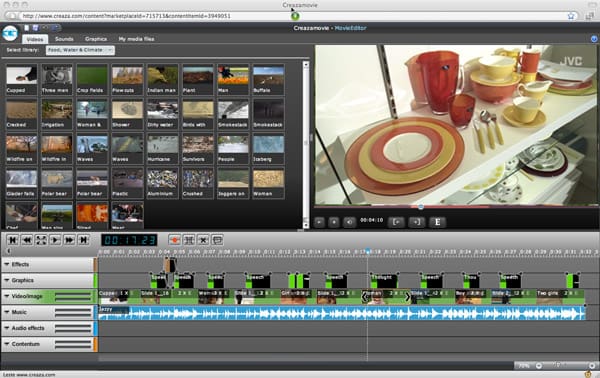Open help via the blue question icon
This screenshot has width=600, height=378.
coord(594,39)
